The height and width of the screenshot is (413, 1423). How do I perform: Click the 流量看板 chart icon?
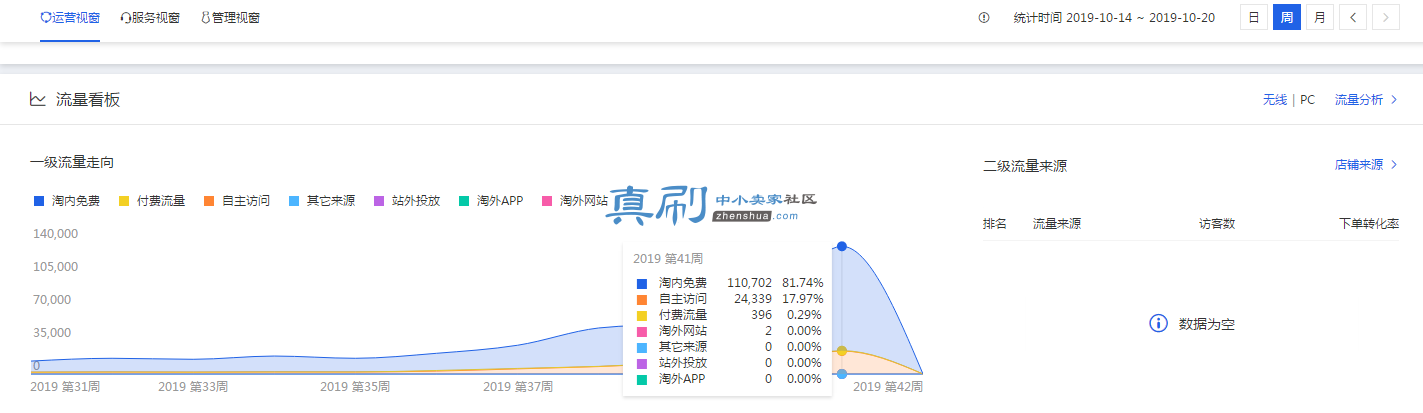pos(38,99)
